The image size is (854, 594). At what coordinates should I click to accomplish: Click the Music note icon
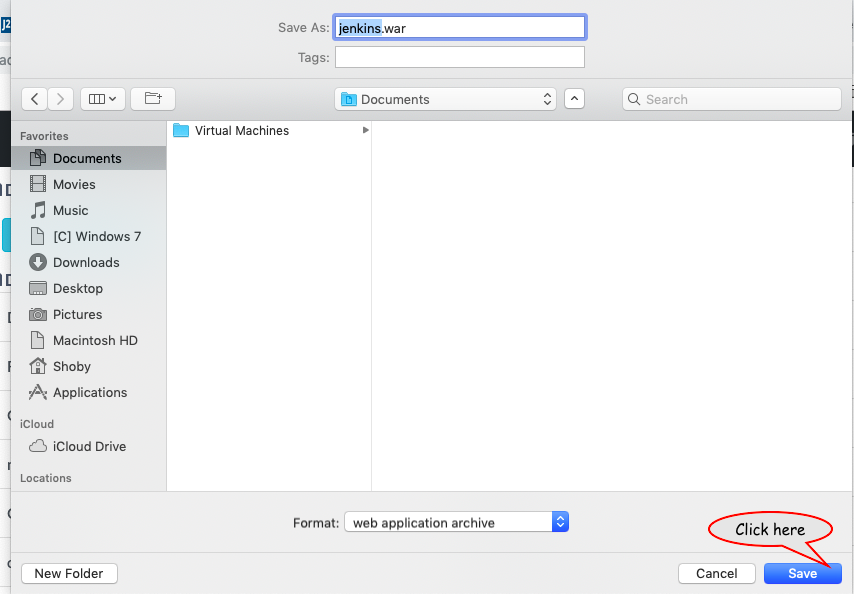38,210
